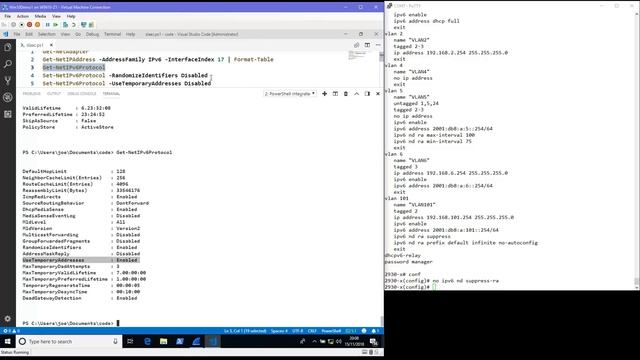Click the open changes icon above the editor
This screenshot has width=640, height=360.
click(x=357, y=45)
